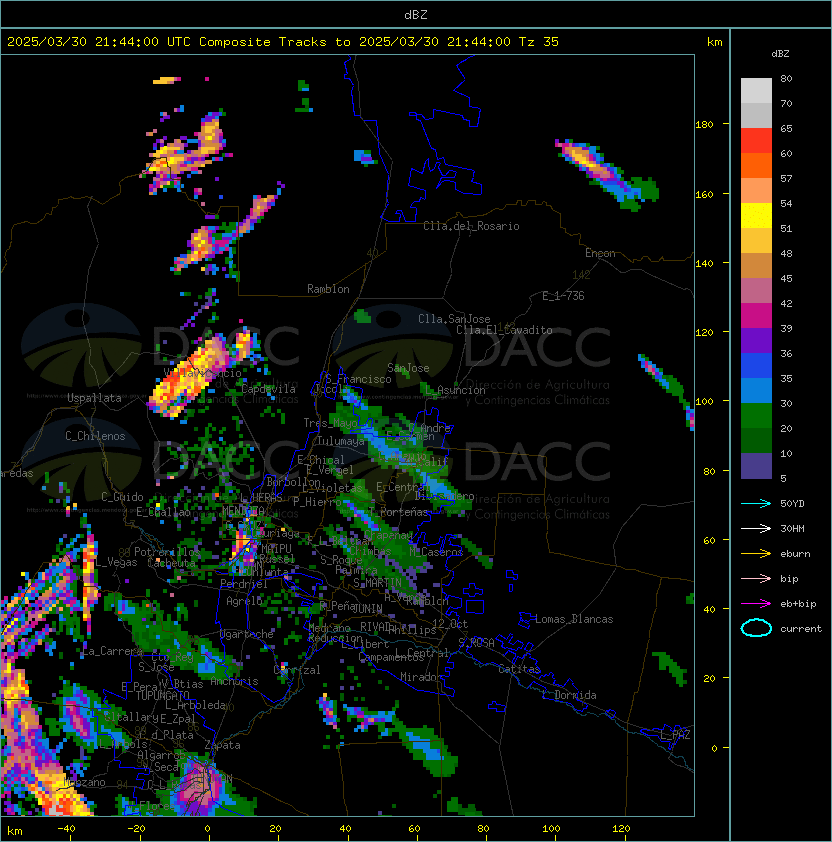Select the Capdevila label

click(x=268, y=389)
